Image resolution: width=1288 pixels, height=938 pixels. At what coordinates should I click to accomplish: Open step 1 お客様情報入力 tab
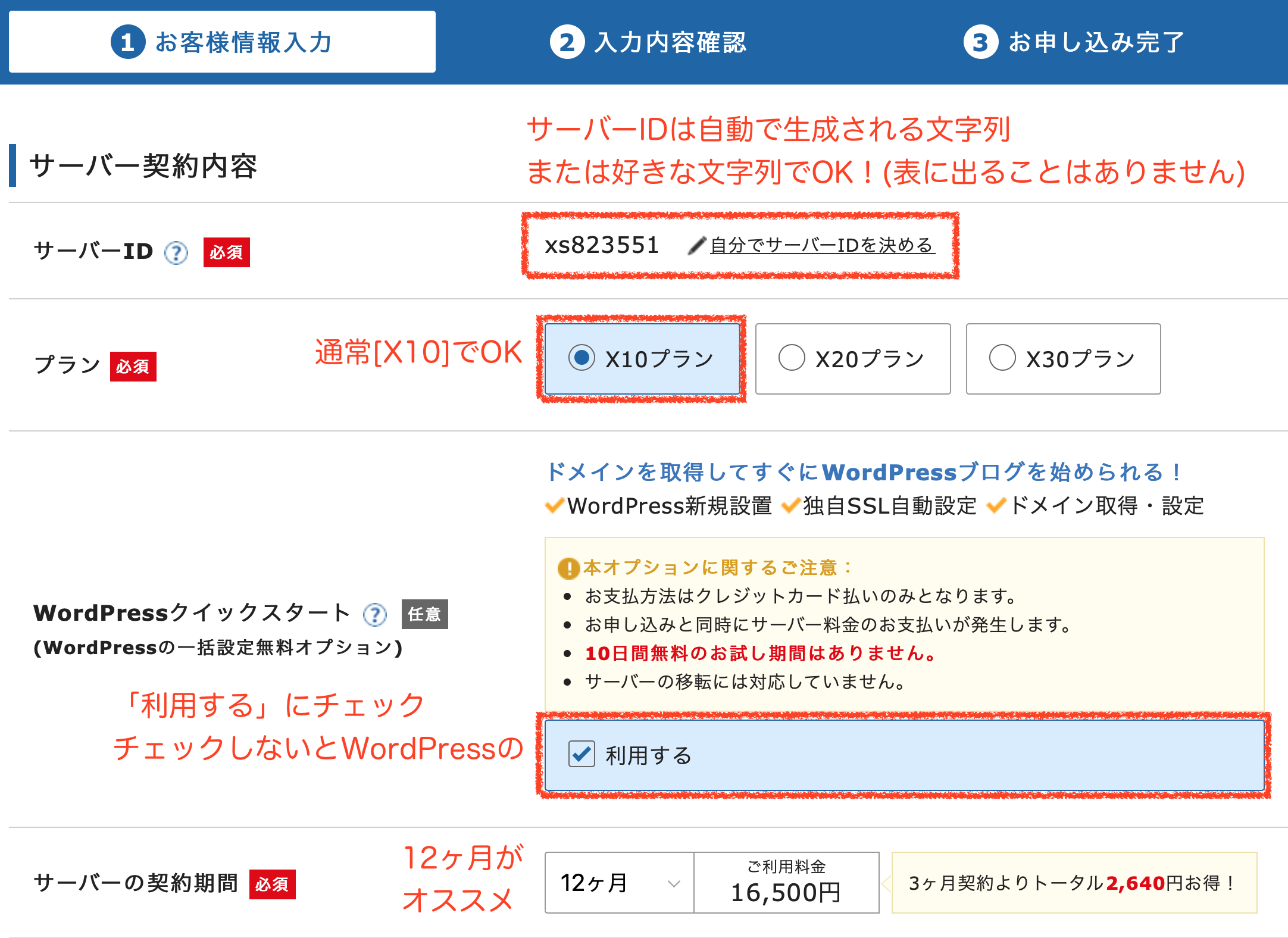click(222, 42)
